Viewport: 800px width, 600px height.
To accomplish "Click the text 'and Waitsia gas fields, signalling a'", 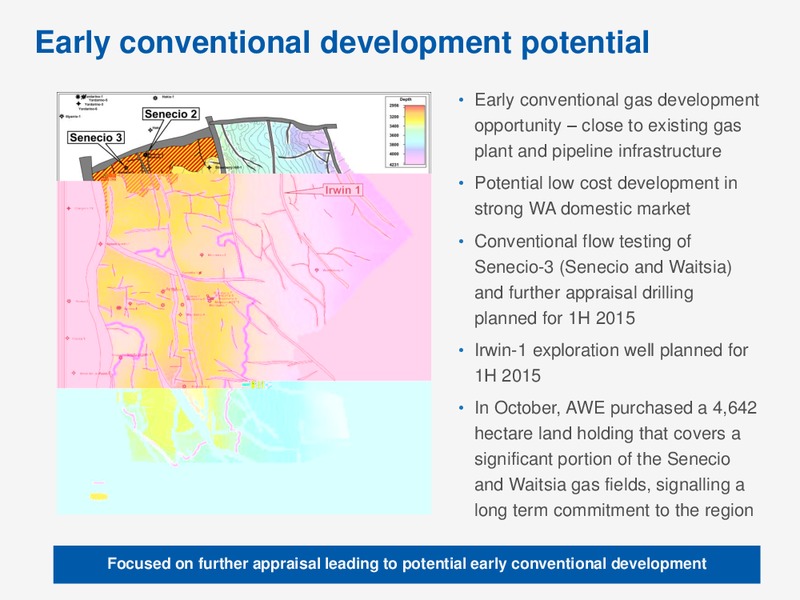I will click(609, 485).
